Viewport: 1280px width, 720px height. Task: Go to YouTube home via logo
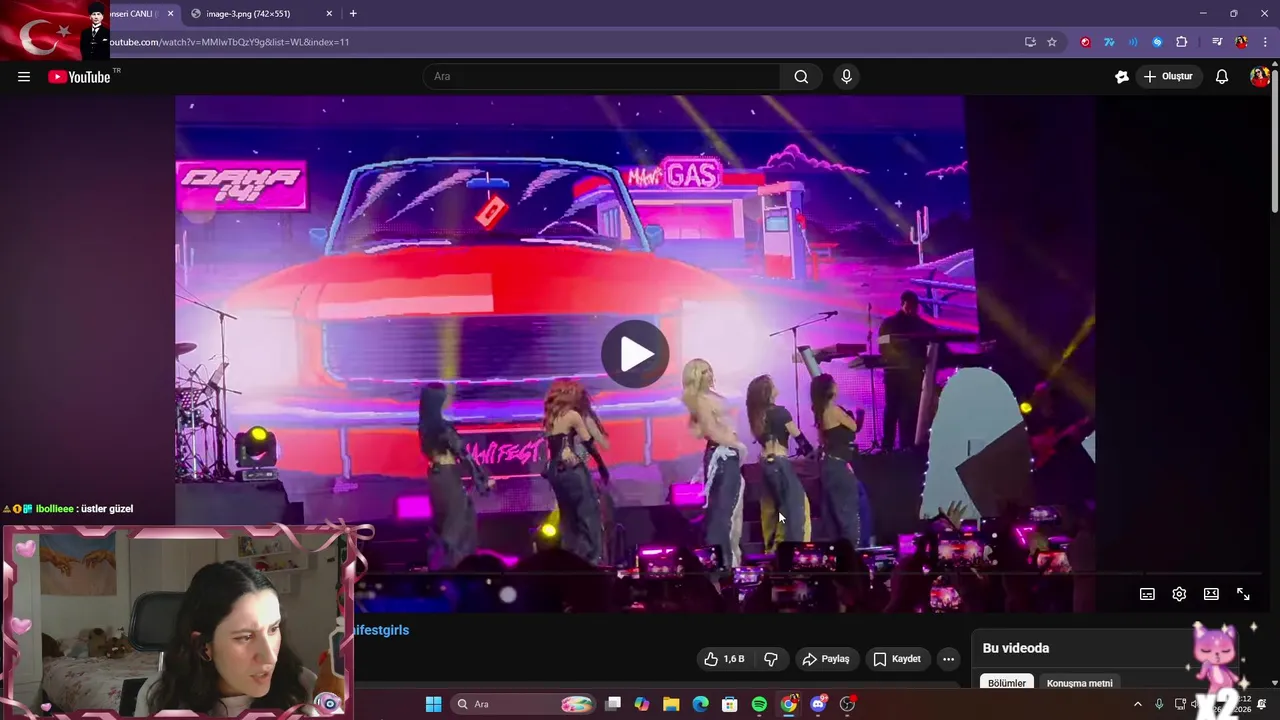(x=79, y=77)
